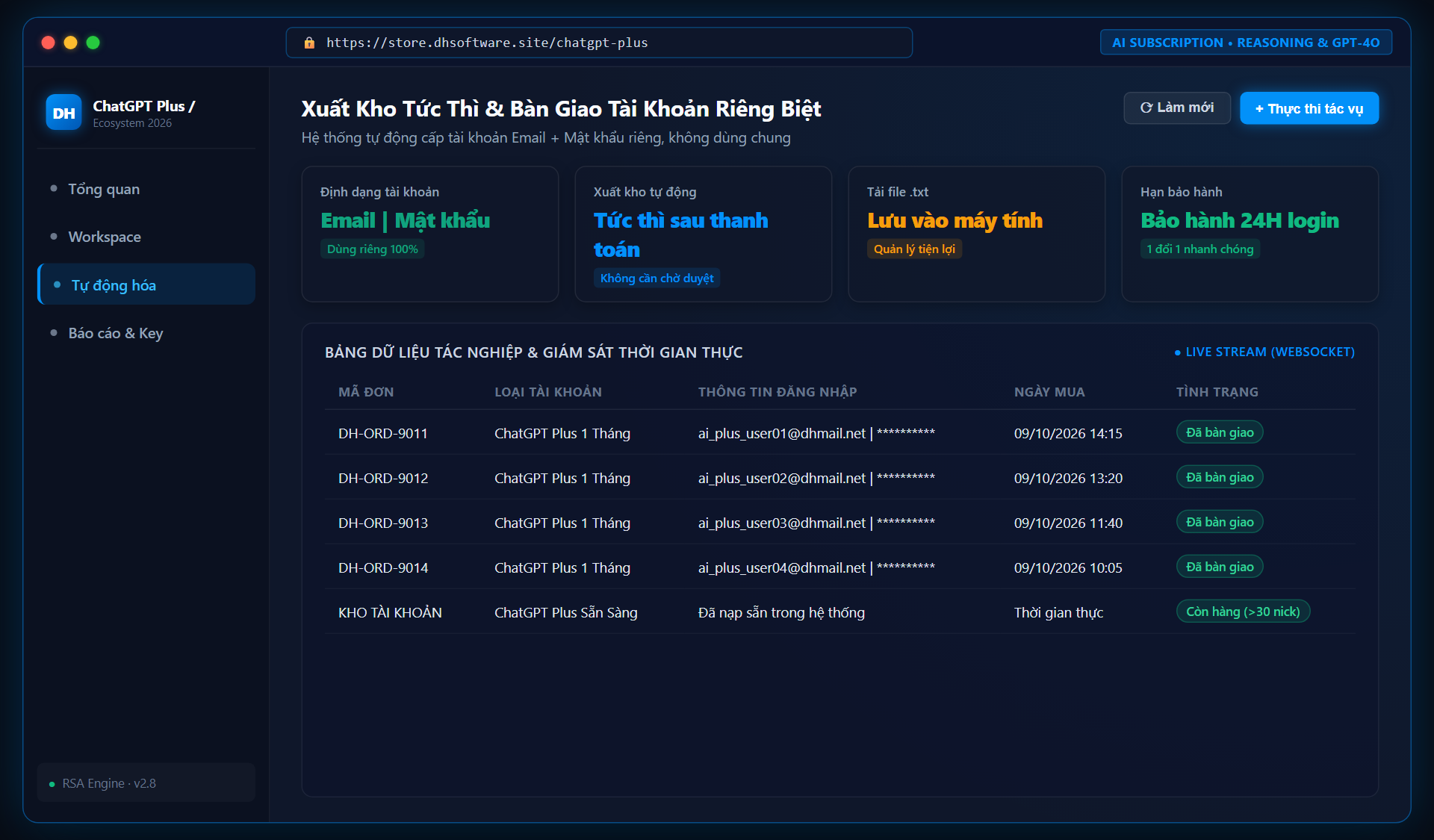This screenshot has width=1434, height=840.
Task: Open the Tổng quan sidebar item
Action: click(146, 189)
